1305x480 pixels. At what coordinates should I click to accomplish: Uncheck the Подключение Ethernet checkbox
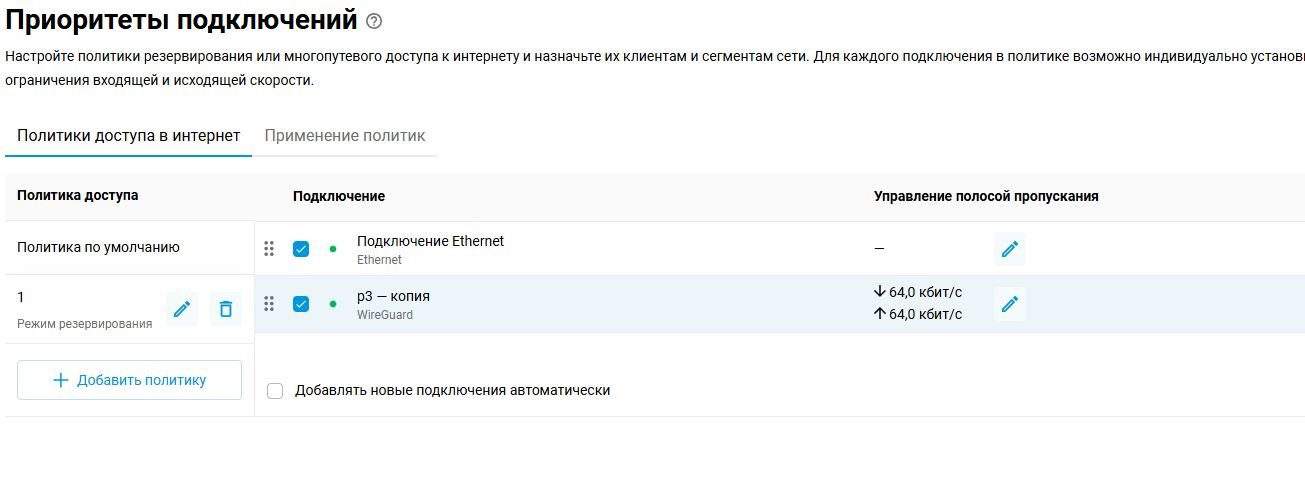coord(301,249)
